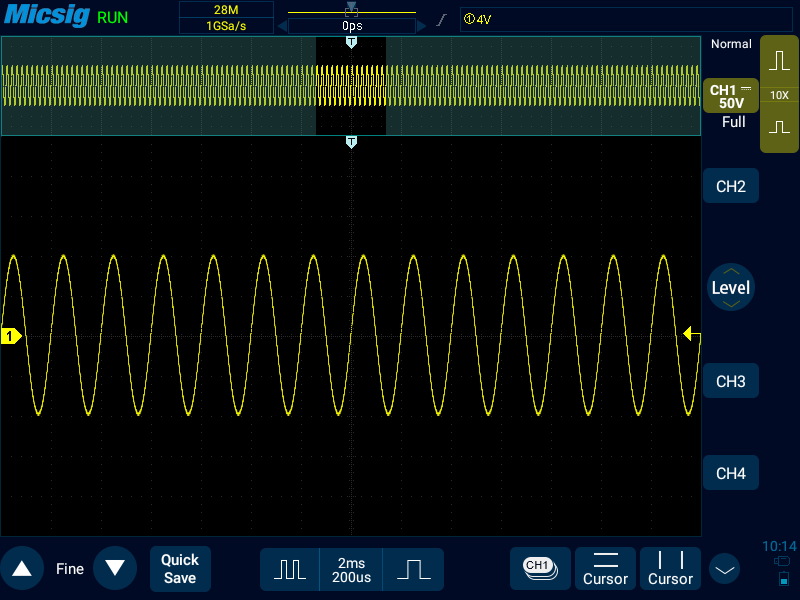Adjust the trigger Level control
Viewport: 800px width, 600px height.
[x=731, y=288]
